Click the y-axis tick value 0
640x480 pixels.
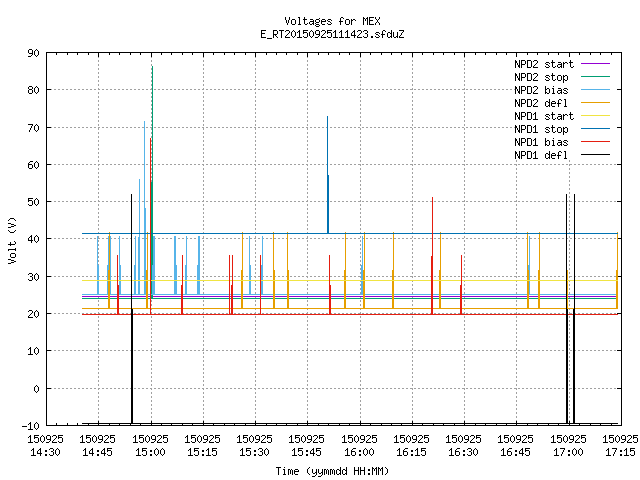(36, 389)
